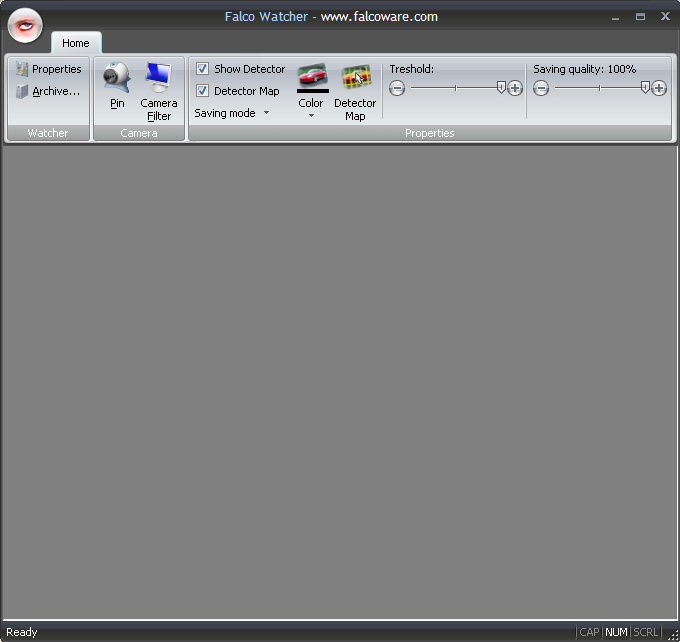Maximize the Falco Watcher window
Screen dimensions: 680x642
(640, 16)
